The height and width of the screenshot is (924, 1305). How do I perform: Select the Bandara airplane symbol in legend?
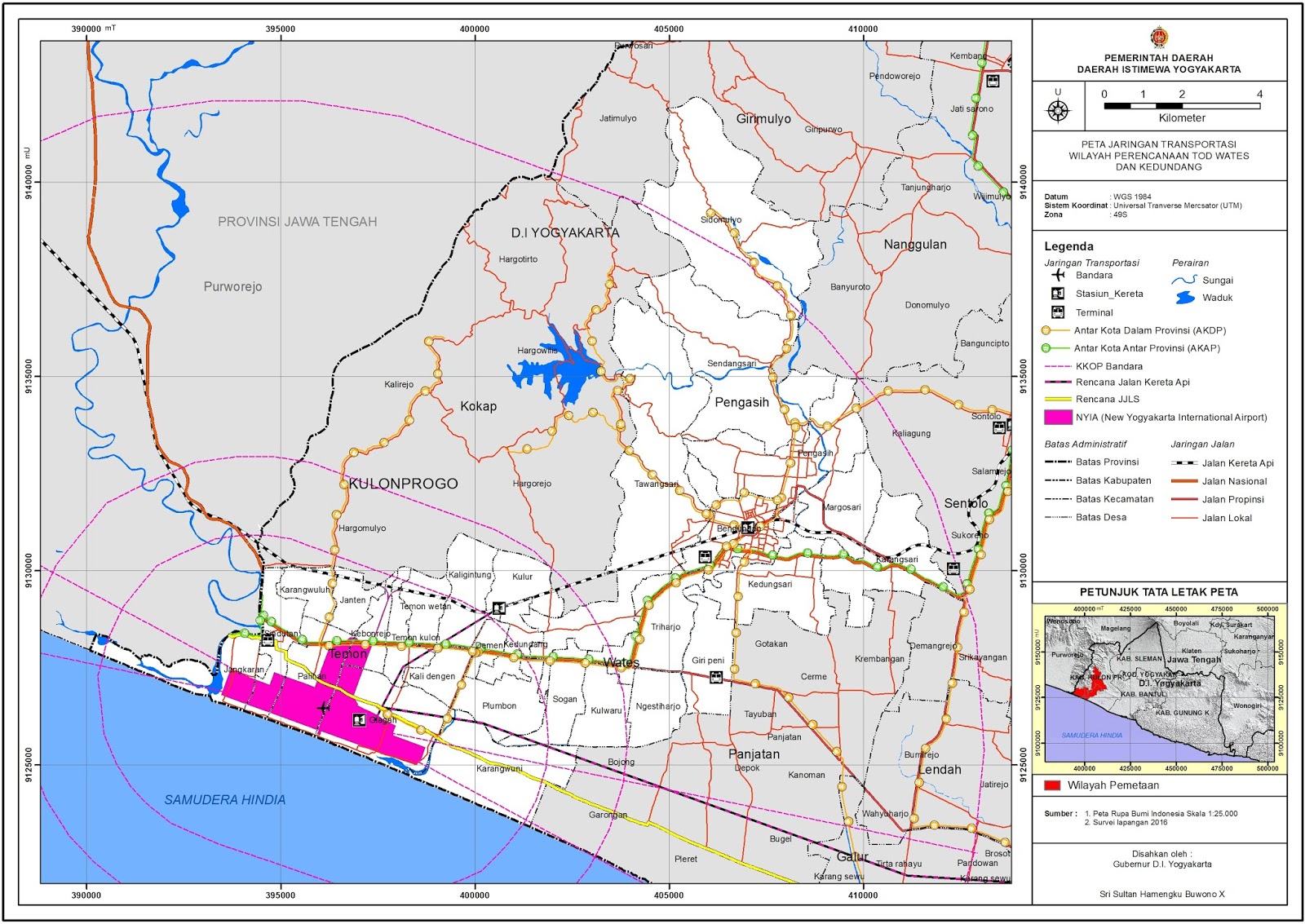point(1058,275)
